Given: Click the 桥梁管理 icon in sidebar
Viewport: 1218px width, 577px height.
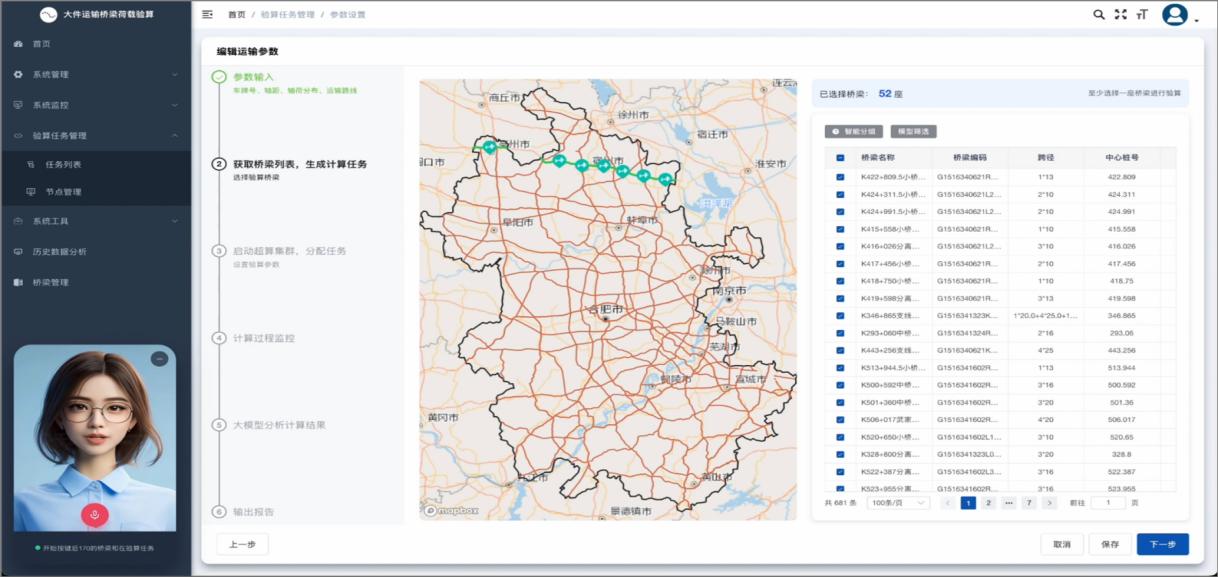Looking at the screenshot, I should pyautogui.click(x=18, y=283).
